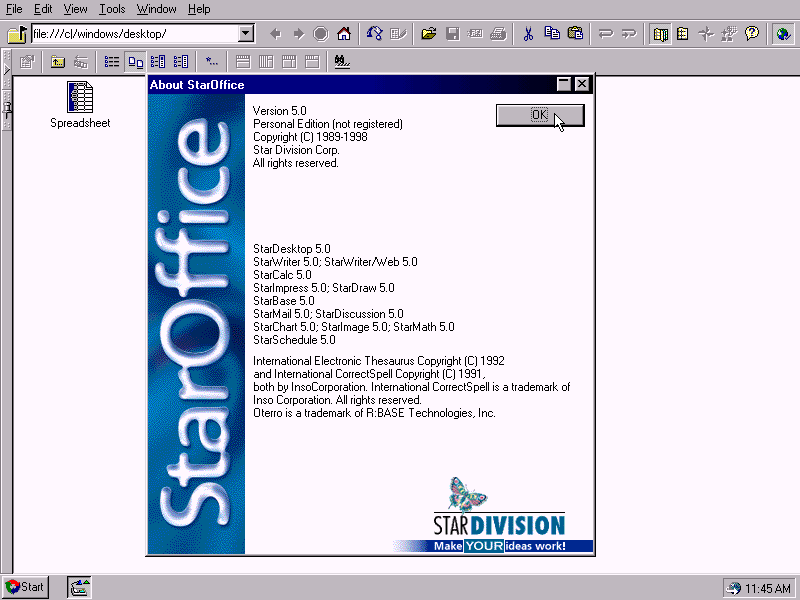Toggle the Online globe icon
The width and height of the screenshot is (800, 600).
(783, 34)
